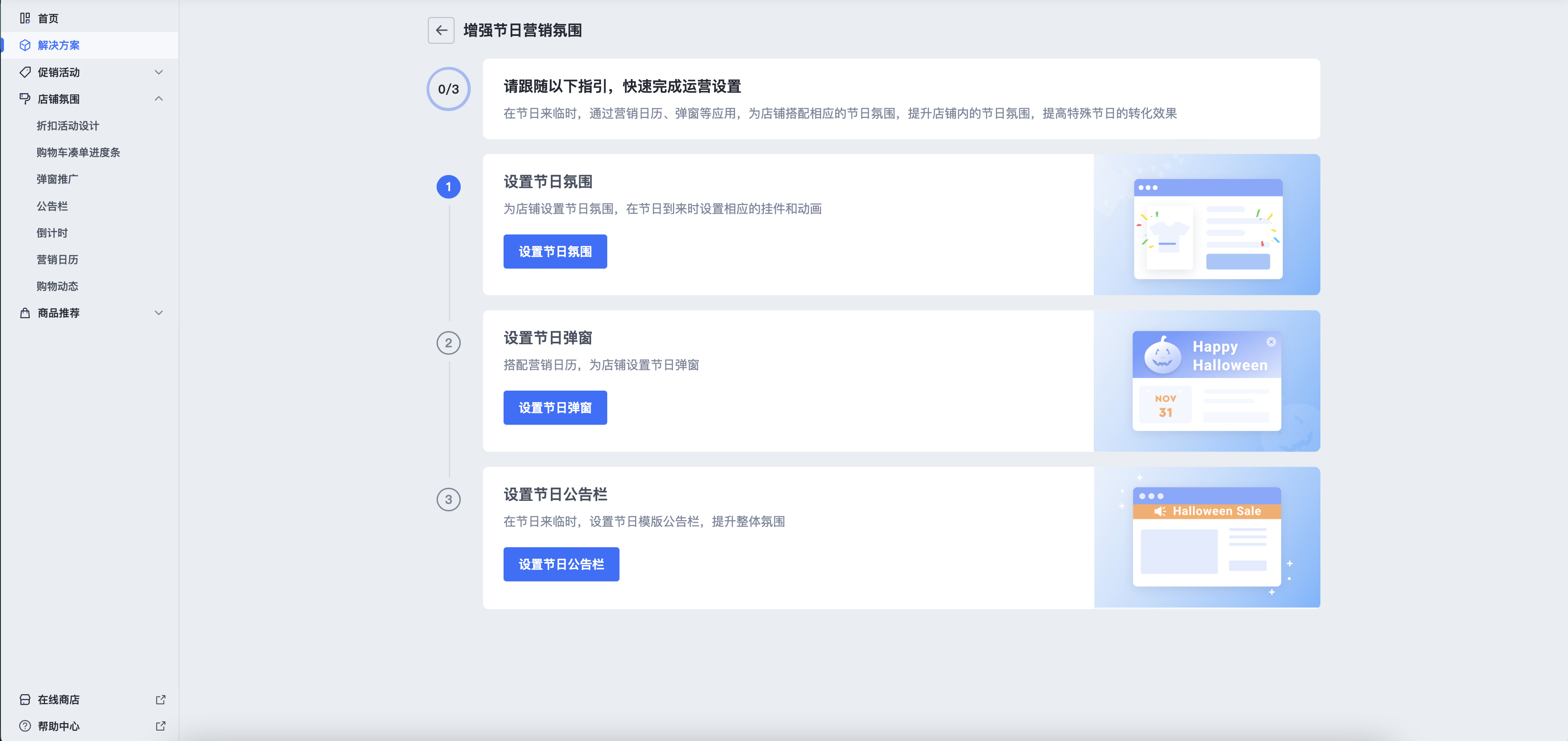Click the 设置节日氛围 button
The width and height of the screenshot is (1568, 741).
554,251
